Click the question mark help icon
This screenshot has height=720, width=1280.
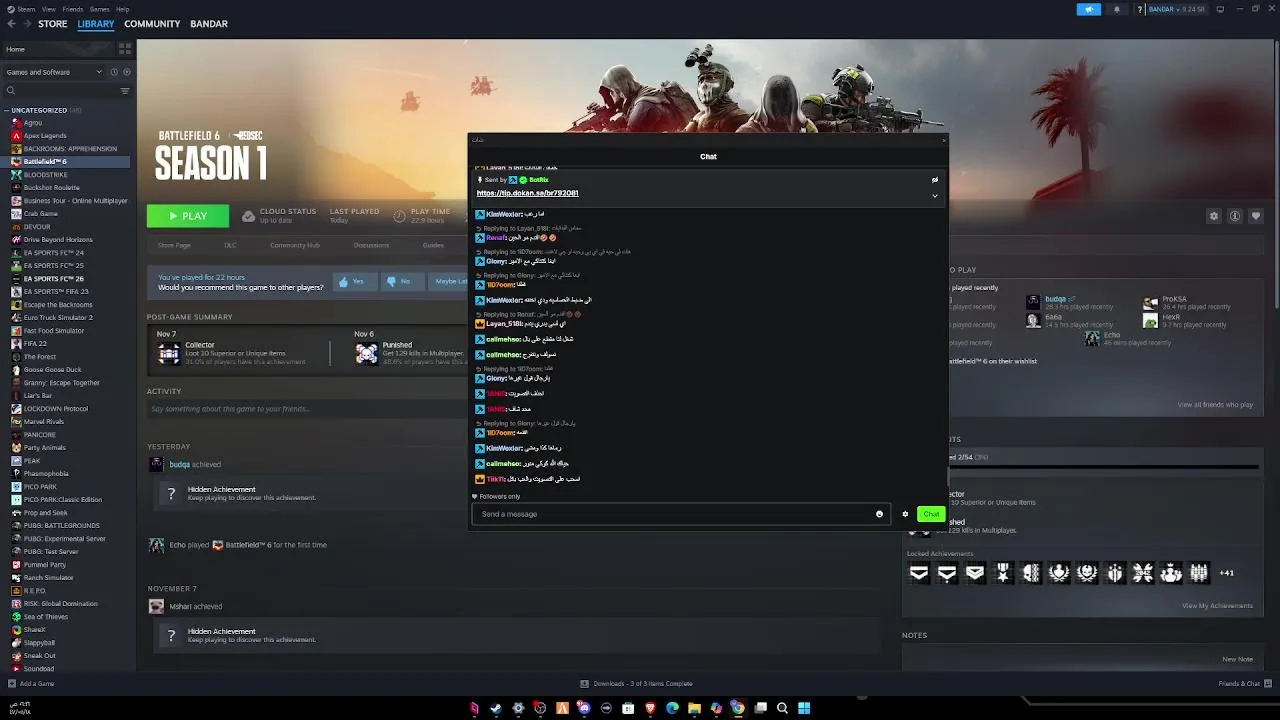1140,9
